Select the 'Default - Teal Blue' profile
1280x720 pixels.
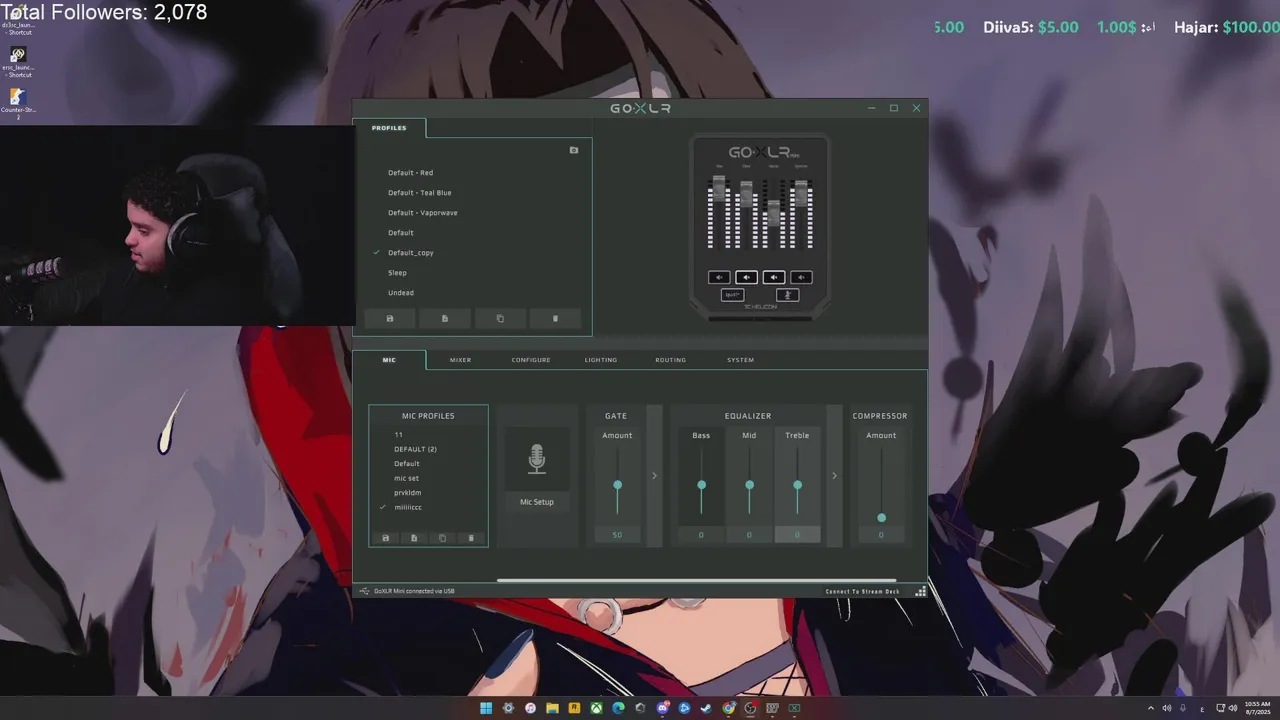pyautogui.click(x=419, y=193)
